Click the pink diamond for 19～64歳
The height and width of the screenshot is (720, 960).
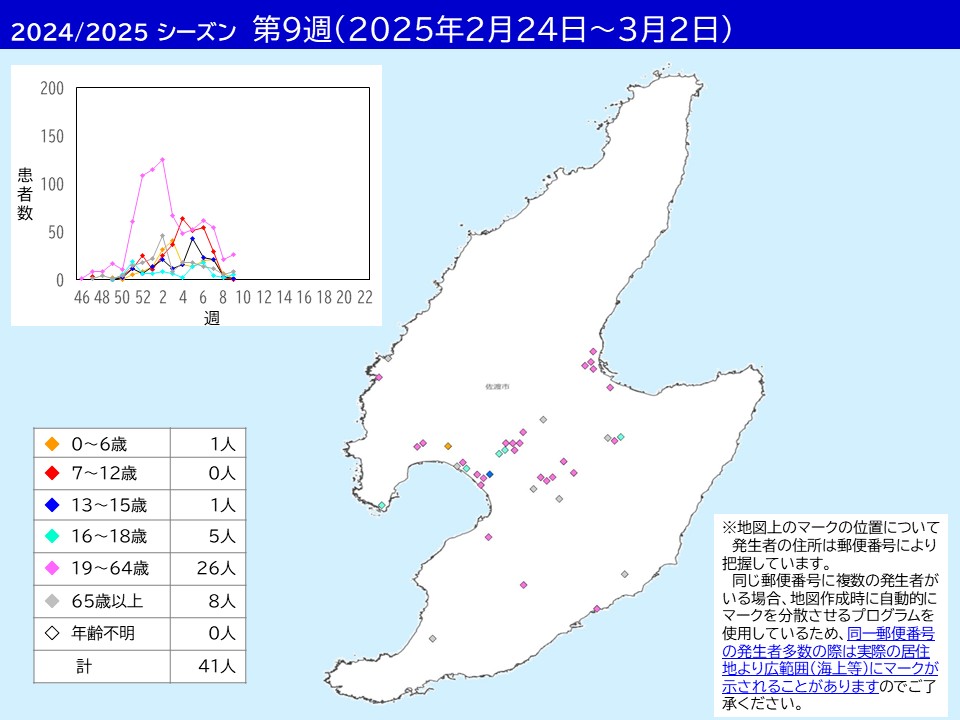(x=53, y=568)
